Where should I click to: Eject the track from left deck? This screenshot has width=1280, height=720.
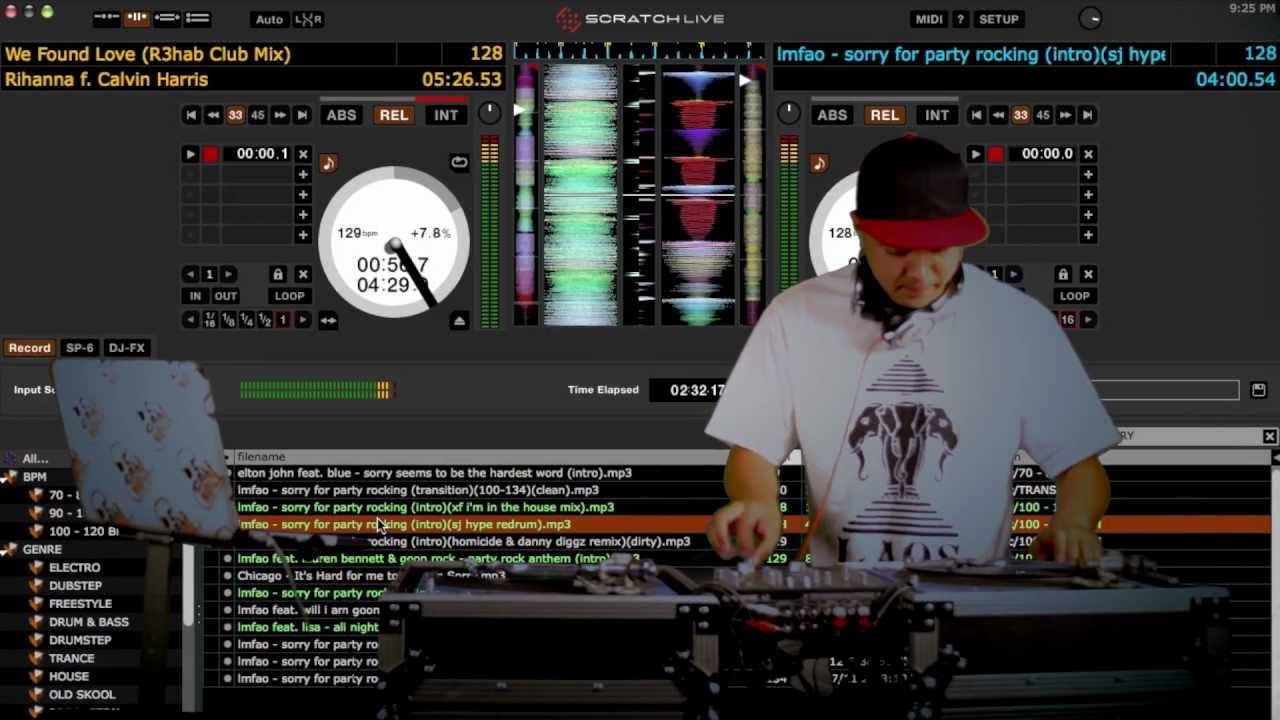click(459, 320)
